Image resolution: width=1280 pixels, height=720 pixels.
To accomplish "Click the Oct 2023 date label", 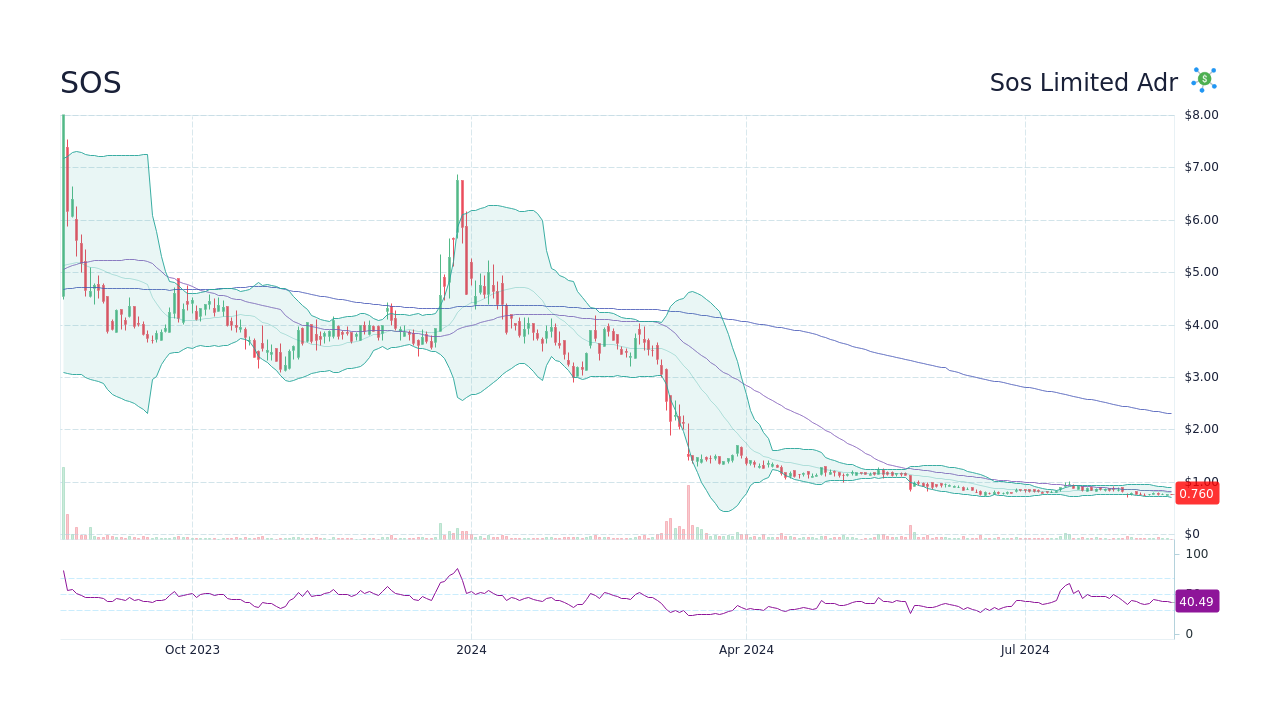I will click(x=192, y=650).
